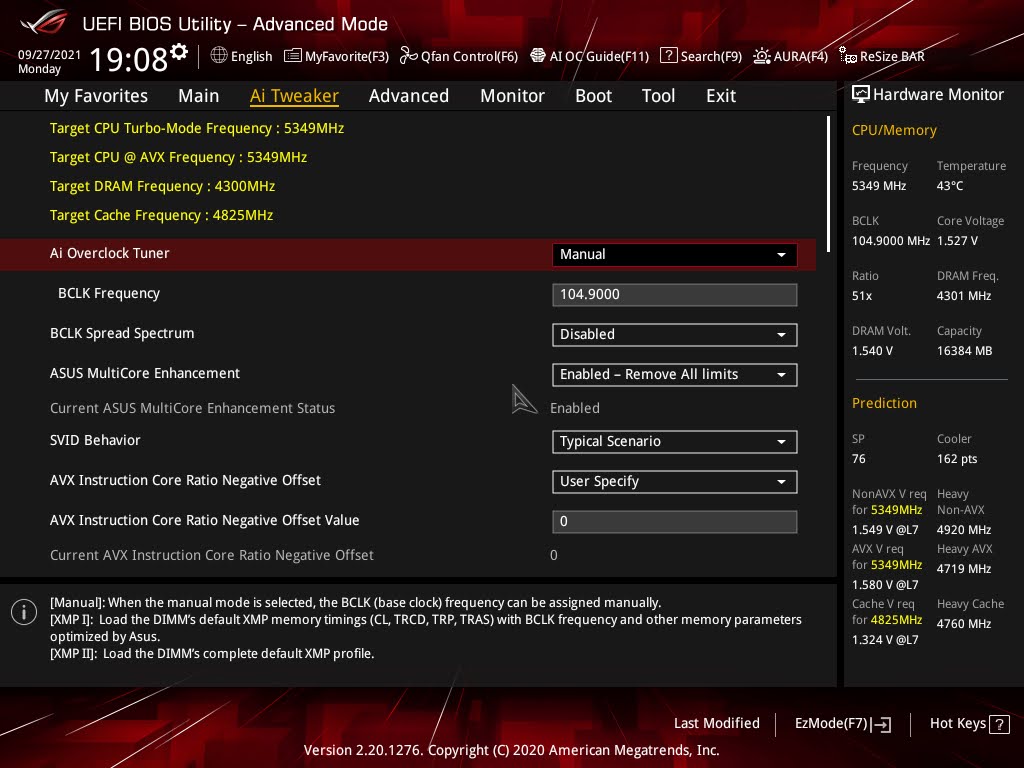Open the Qfan Control utility
The width and height of the screenshot is (1024, 768).
point(459,56)
